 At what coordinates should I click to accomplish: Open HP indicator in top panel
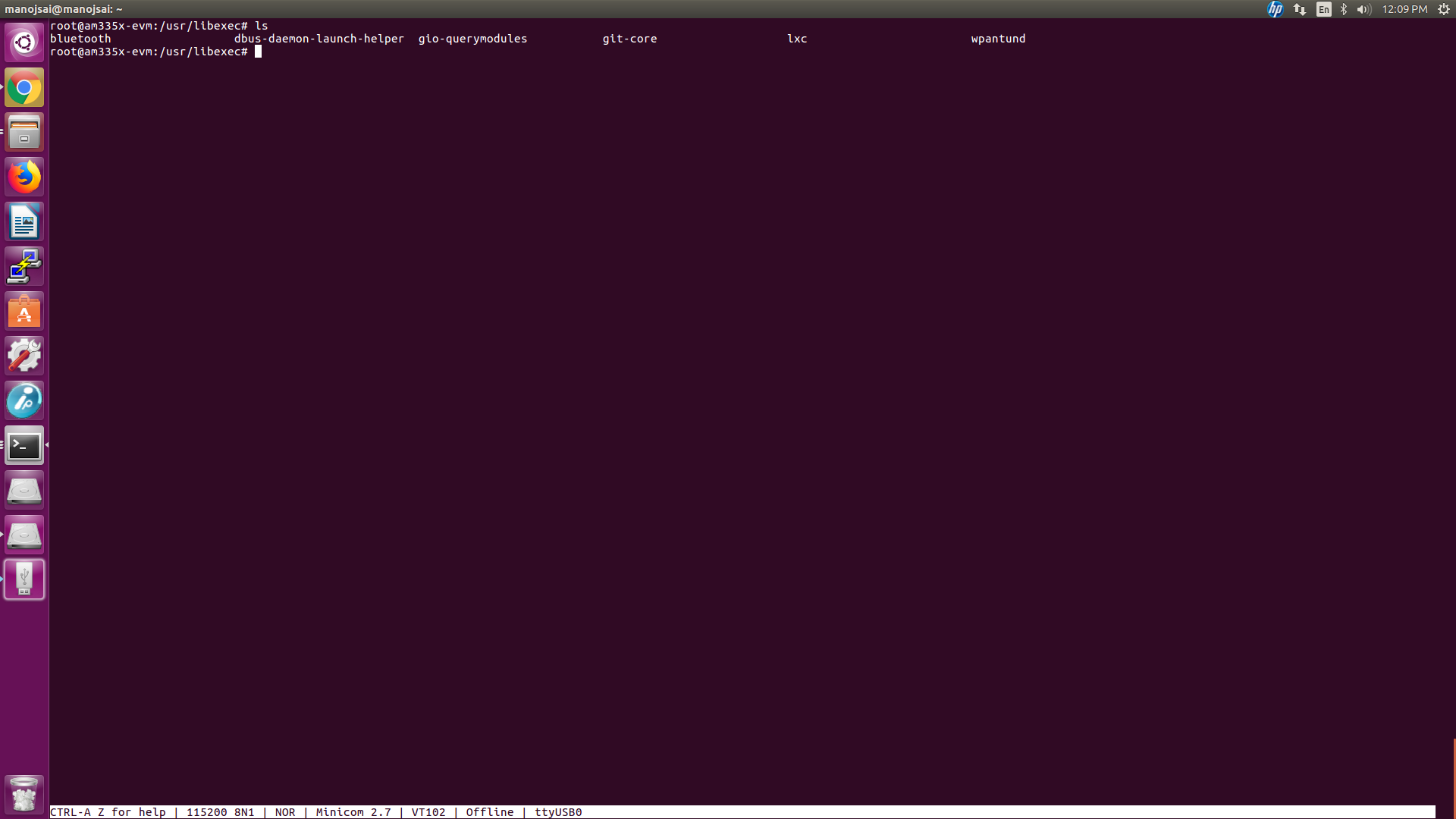[1275, 9]
